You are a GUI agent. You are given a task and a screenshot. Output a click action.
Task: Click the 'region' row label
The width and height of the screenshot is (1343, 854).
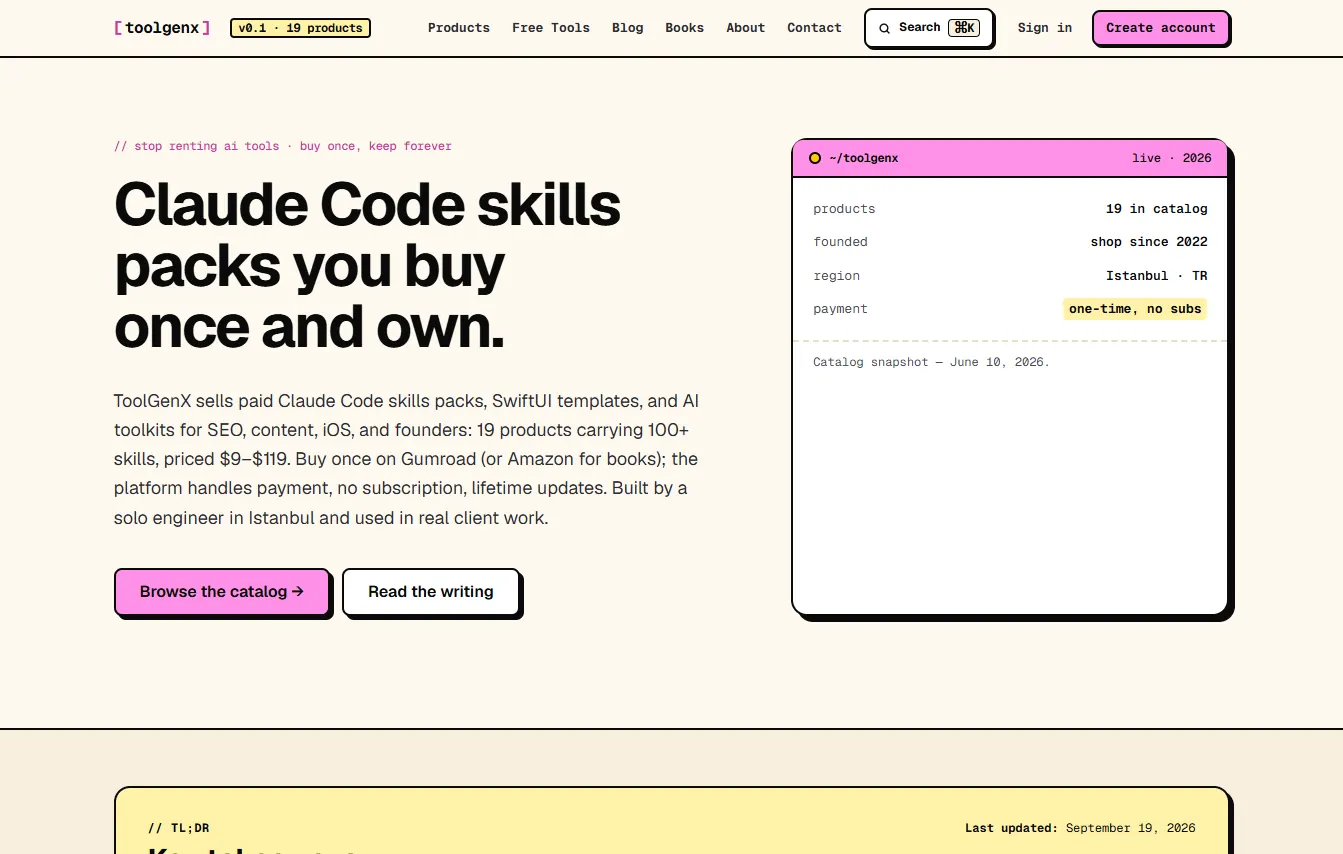pyautogui.click(x=837, y=276)
